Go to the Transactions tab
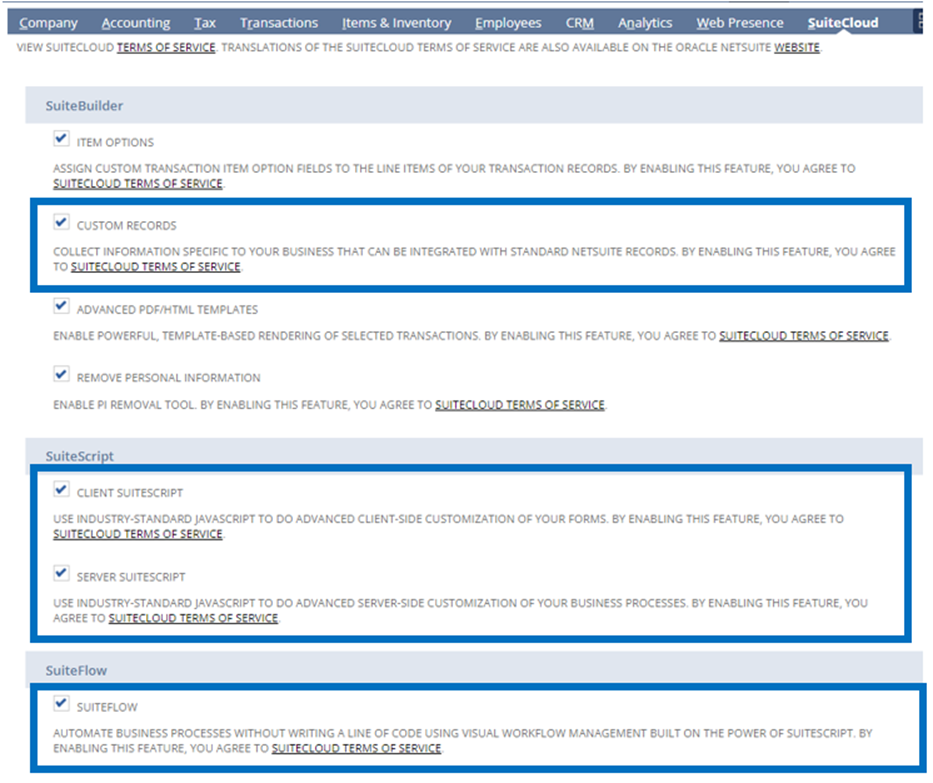Screen dimensions: 933x783 coord(278,23)
